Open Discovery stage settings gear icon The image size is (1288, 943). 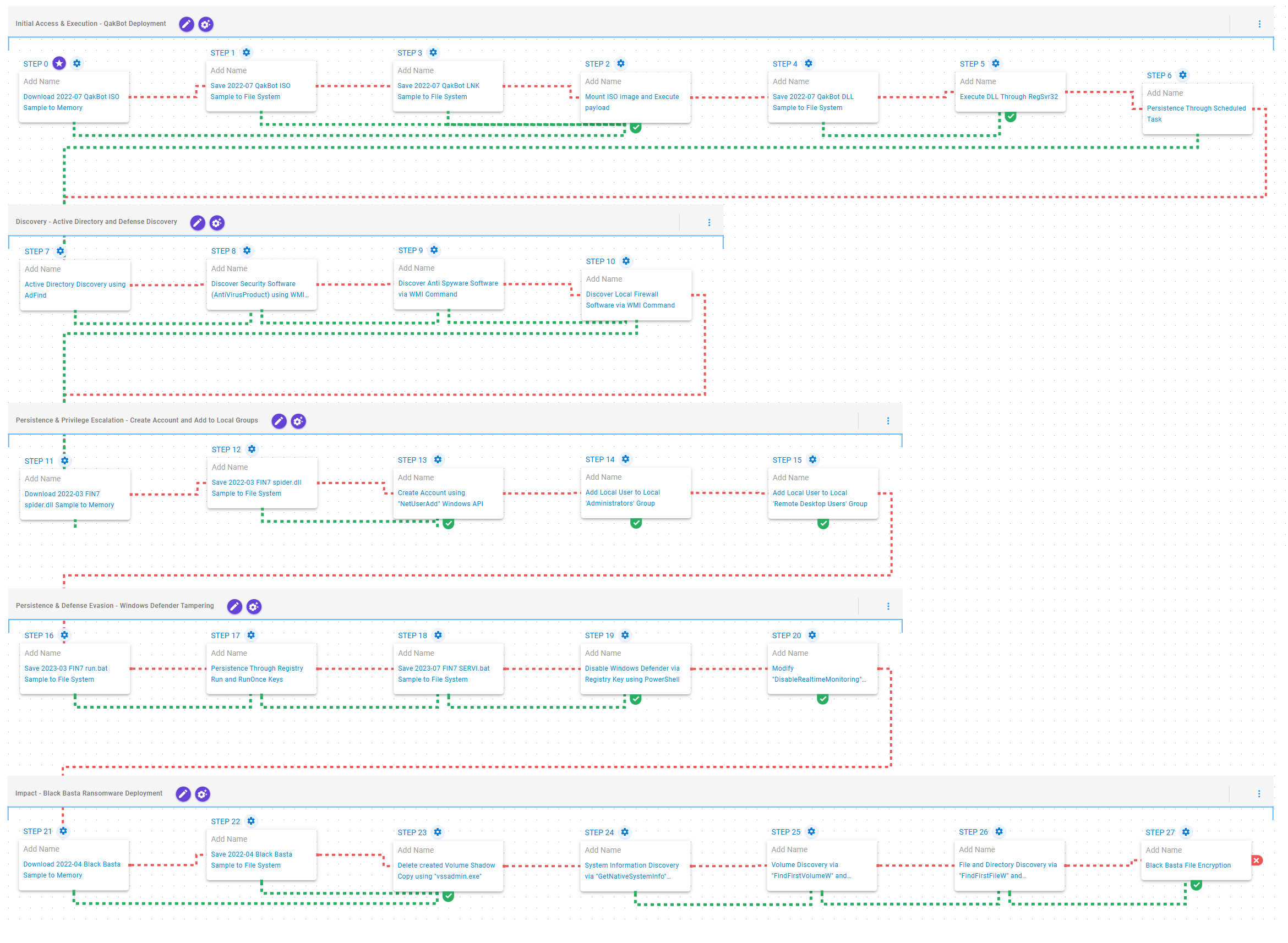(x=217, y=223)
